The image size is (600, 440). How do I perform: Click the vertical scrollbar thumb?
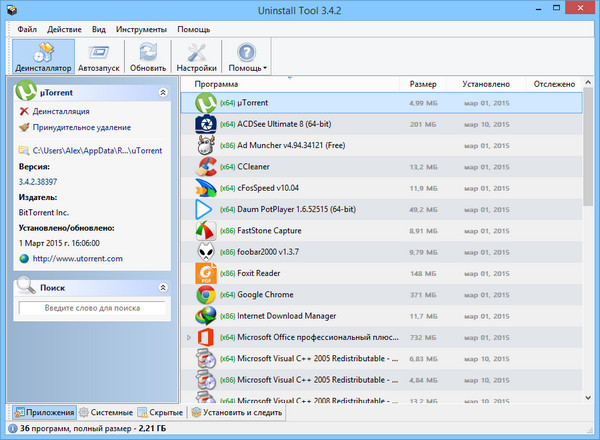pyautogui.click(x=588, y=147)
